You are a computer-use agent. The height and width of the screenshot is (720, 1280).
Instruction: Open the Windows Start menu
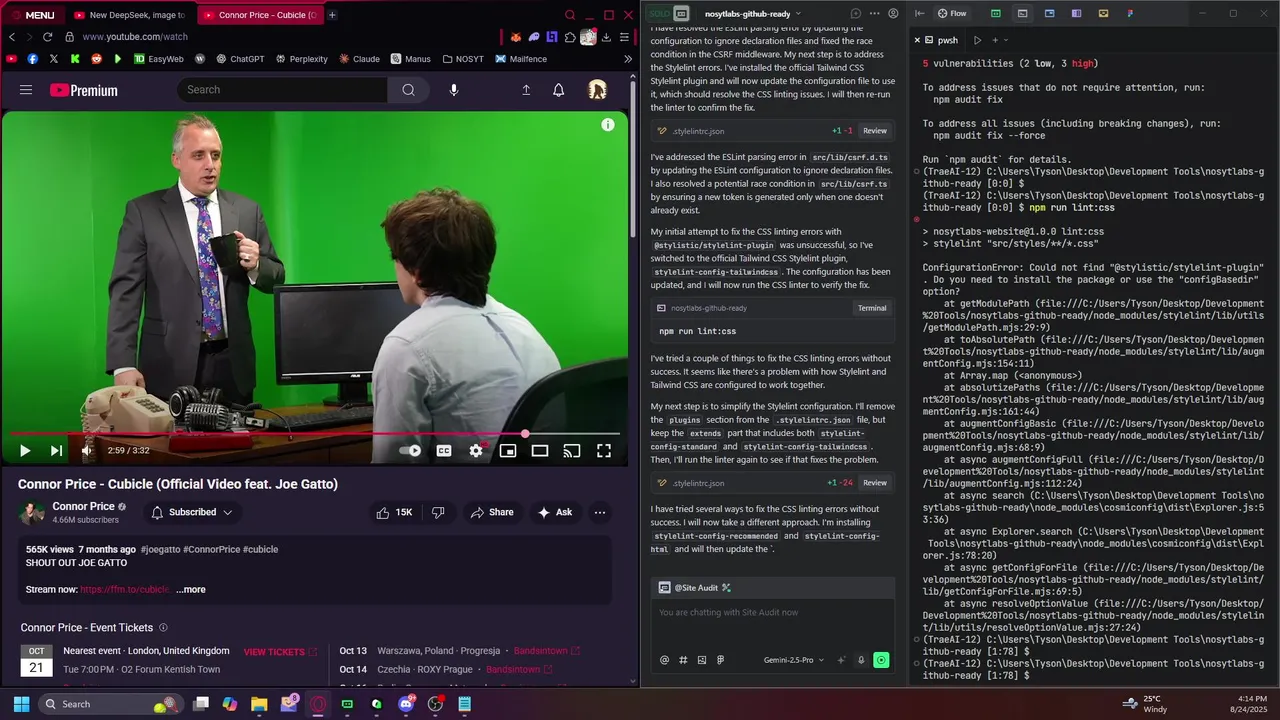(21, 704)
